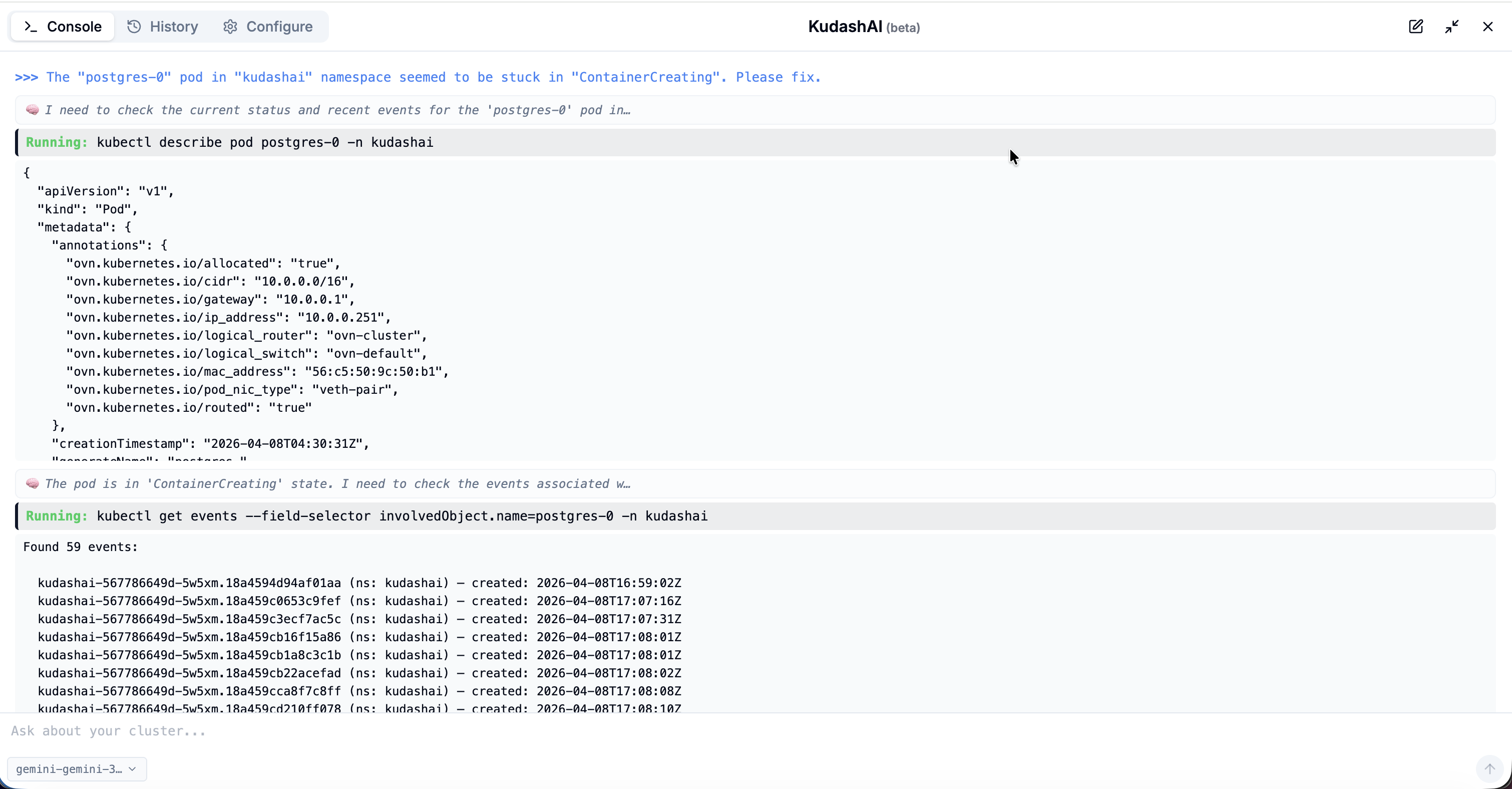This screenshot has height=789, width=1512.
Task: Click the "kind": "Pod" line
Action: coord(88,209)
